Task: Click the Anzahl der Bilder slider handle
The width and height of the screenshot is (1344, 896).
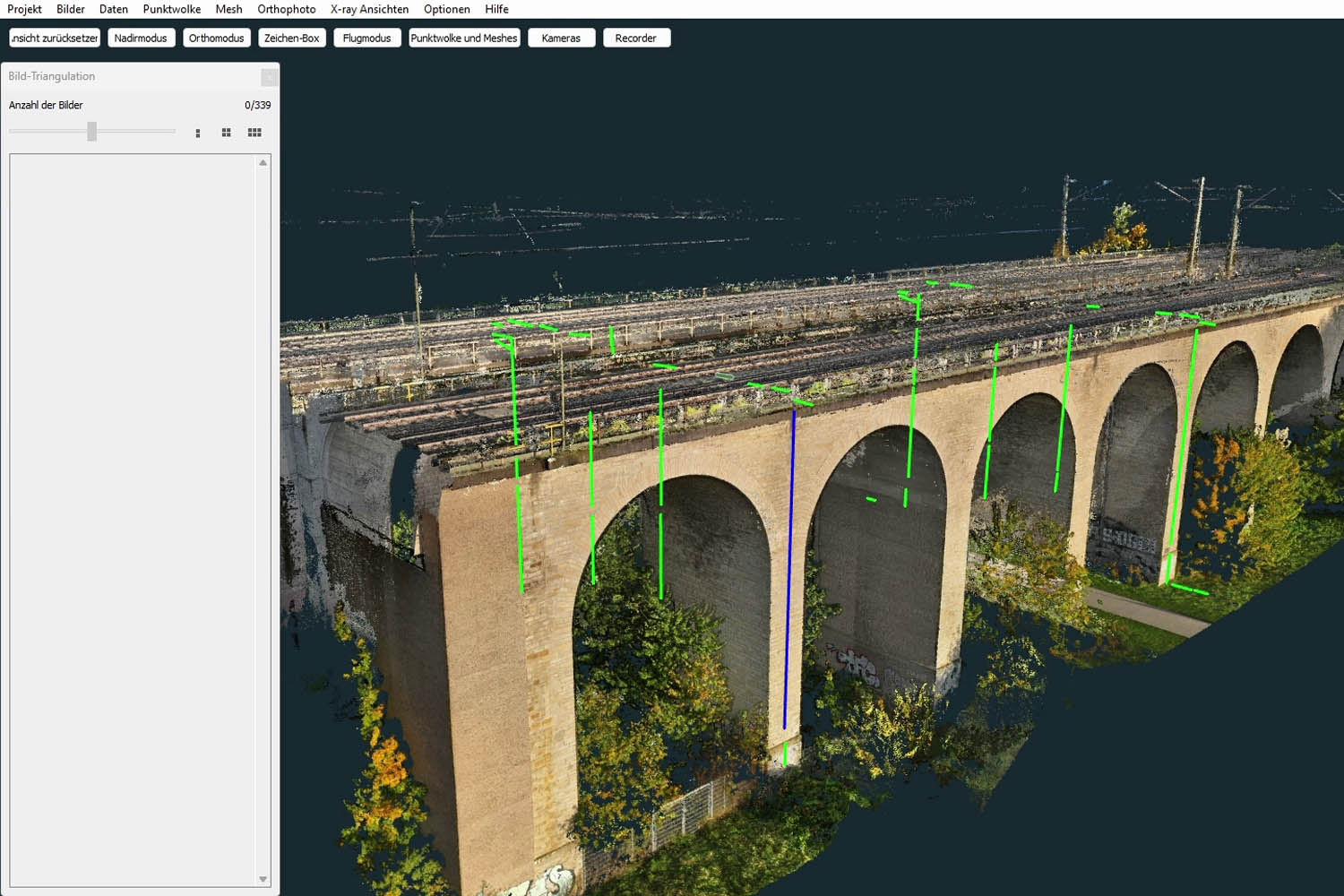Action: 91,132
